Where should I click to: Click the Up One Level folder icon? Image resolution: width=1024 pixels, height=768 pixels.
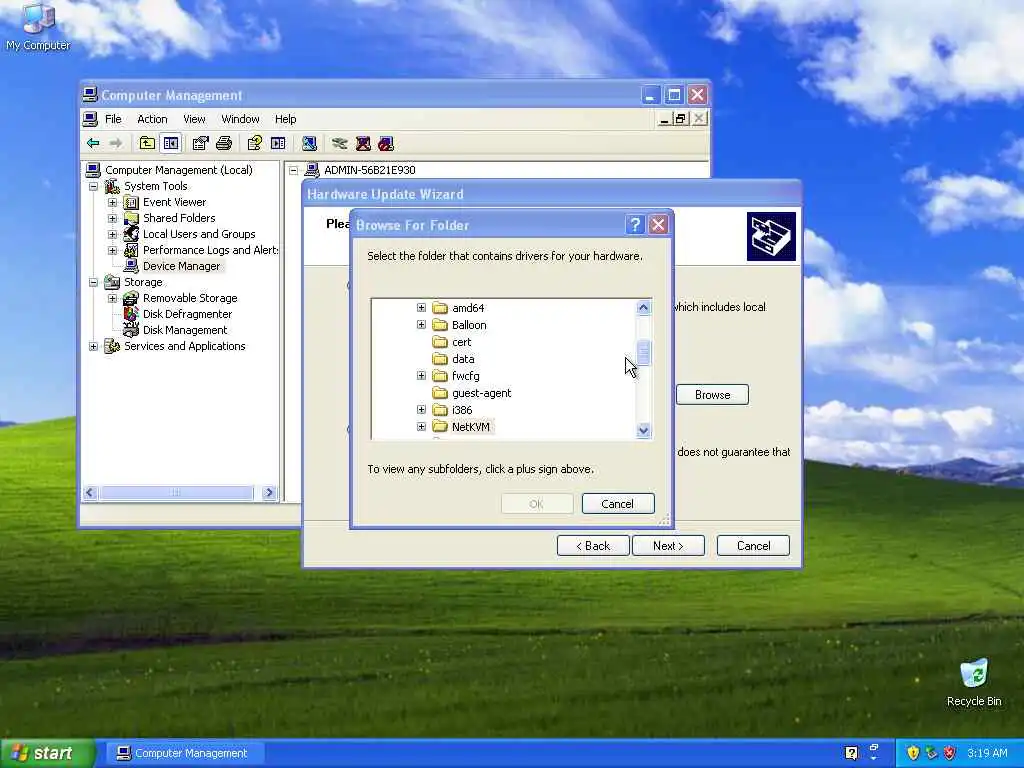coord(147,143)
